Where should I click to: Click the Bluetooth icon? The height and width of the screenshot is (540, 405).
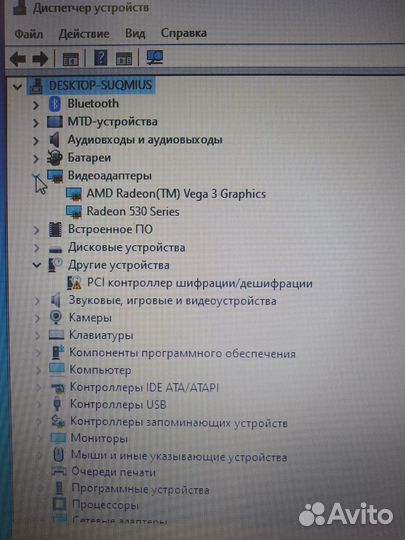pos(55,104)
